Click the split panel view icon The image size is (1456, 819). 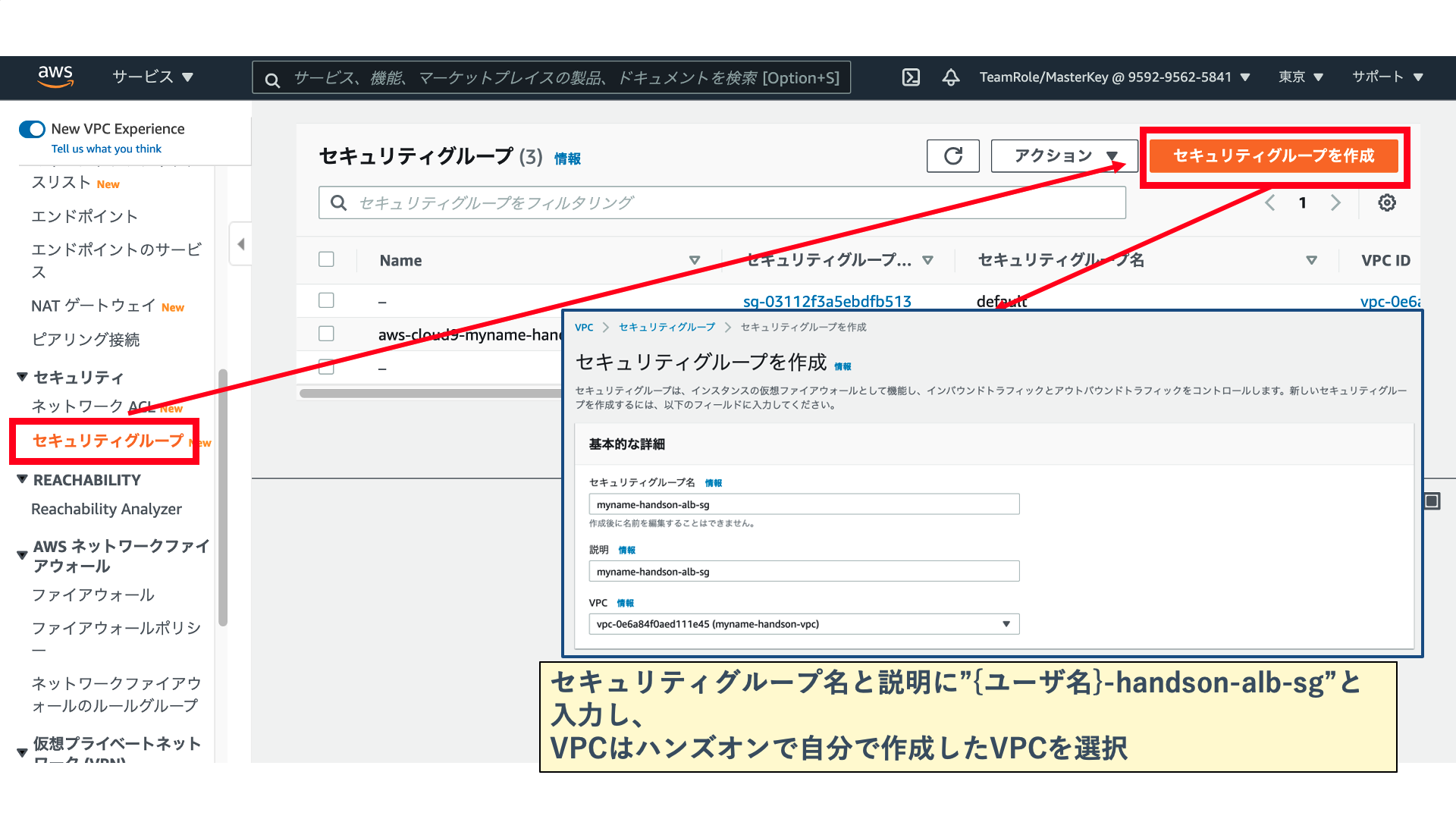1432,501
